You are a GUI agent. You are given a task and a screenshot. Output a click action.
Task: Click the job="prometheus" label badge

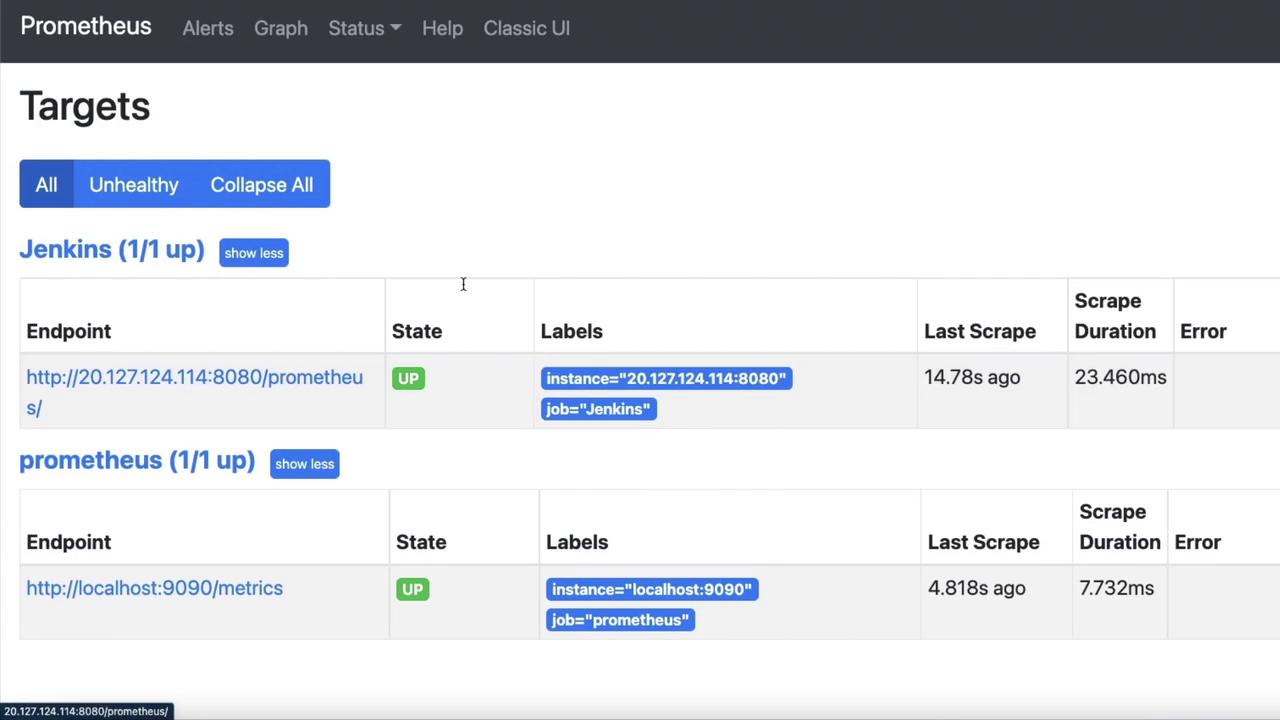click(620, 620)
